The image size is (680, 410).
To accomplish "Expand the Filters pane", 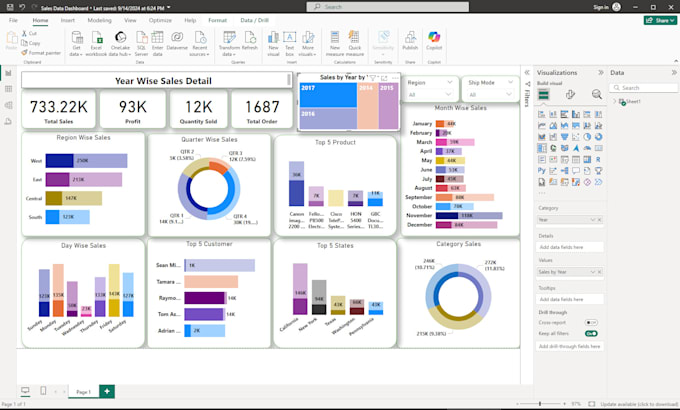I will click(x=527, y=73).
